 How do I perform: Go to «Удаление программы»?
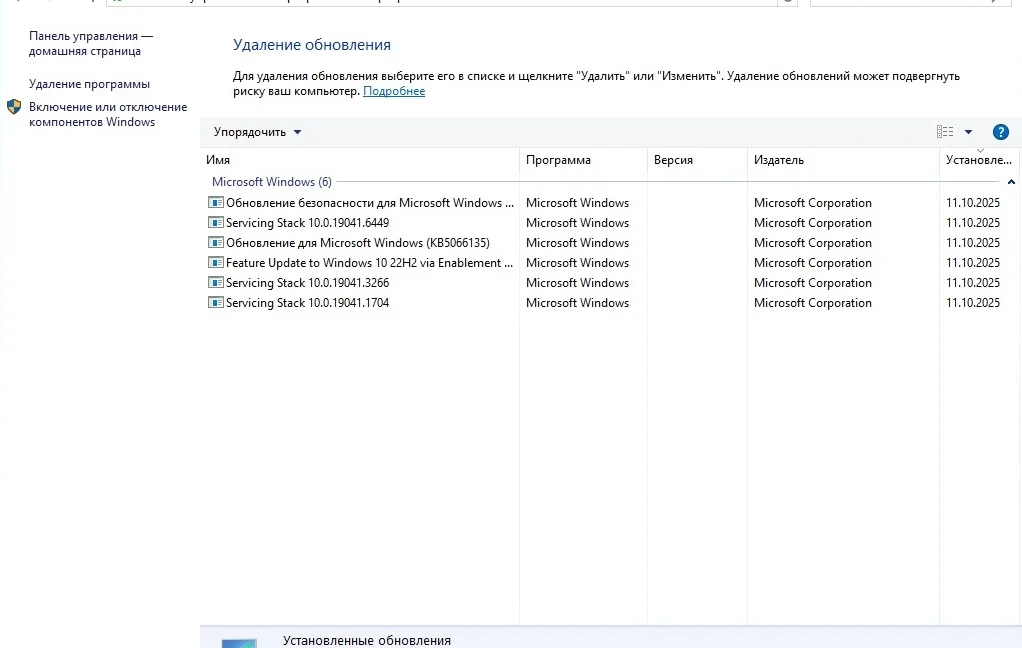(89, 84)
